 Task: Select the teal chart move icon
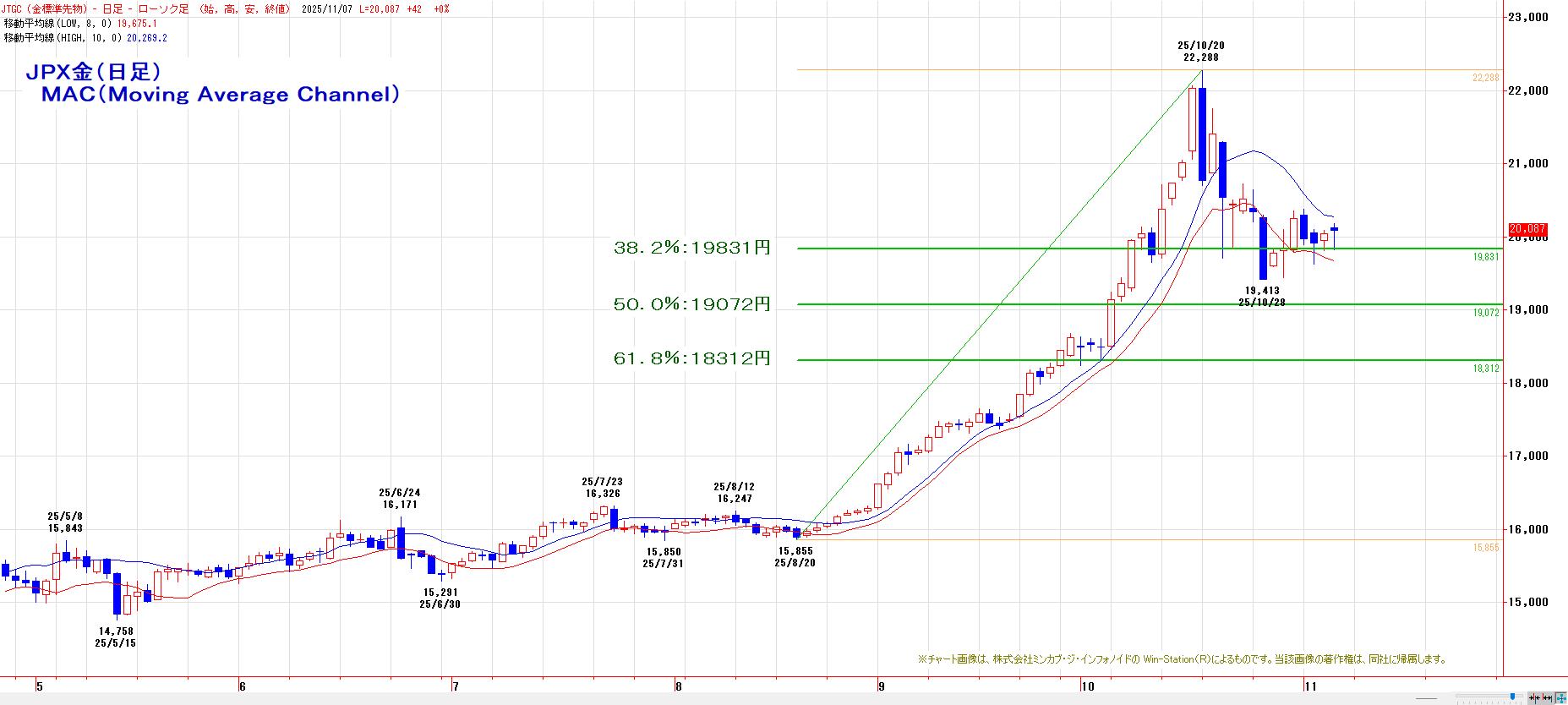coord(1561,698)
